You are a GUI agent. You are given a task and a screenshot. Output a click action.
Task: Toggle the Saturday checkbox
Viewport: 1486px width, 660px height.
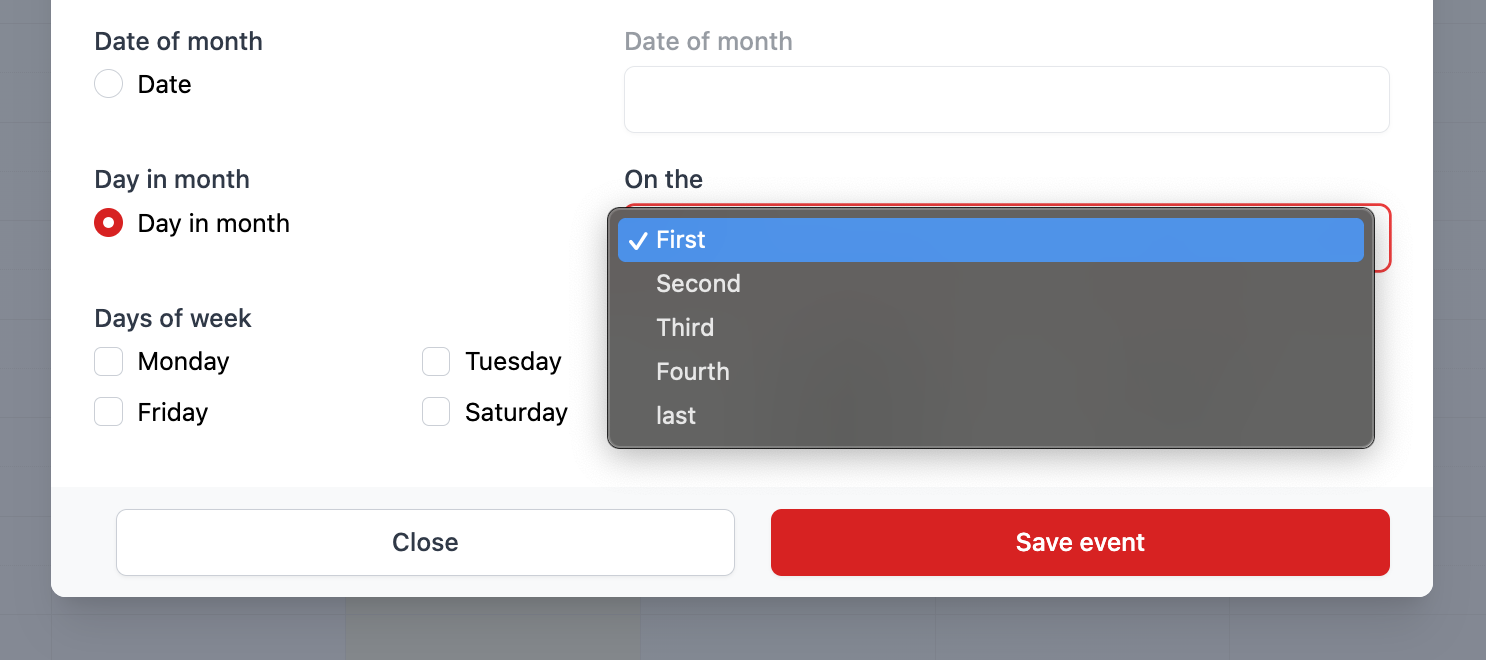(436, 412)
